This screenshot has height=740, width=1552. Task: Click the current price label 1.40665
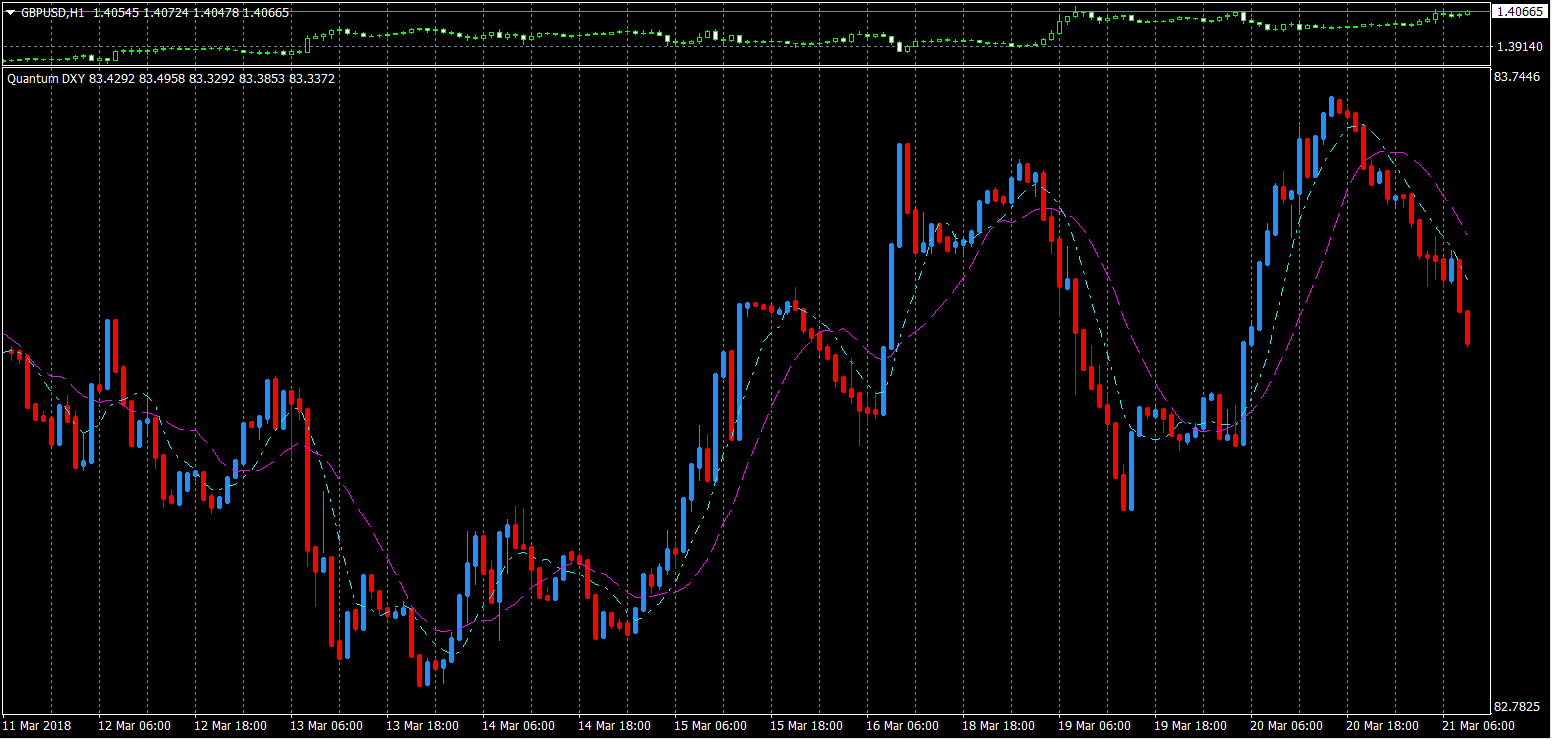[1519, 12]
